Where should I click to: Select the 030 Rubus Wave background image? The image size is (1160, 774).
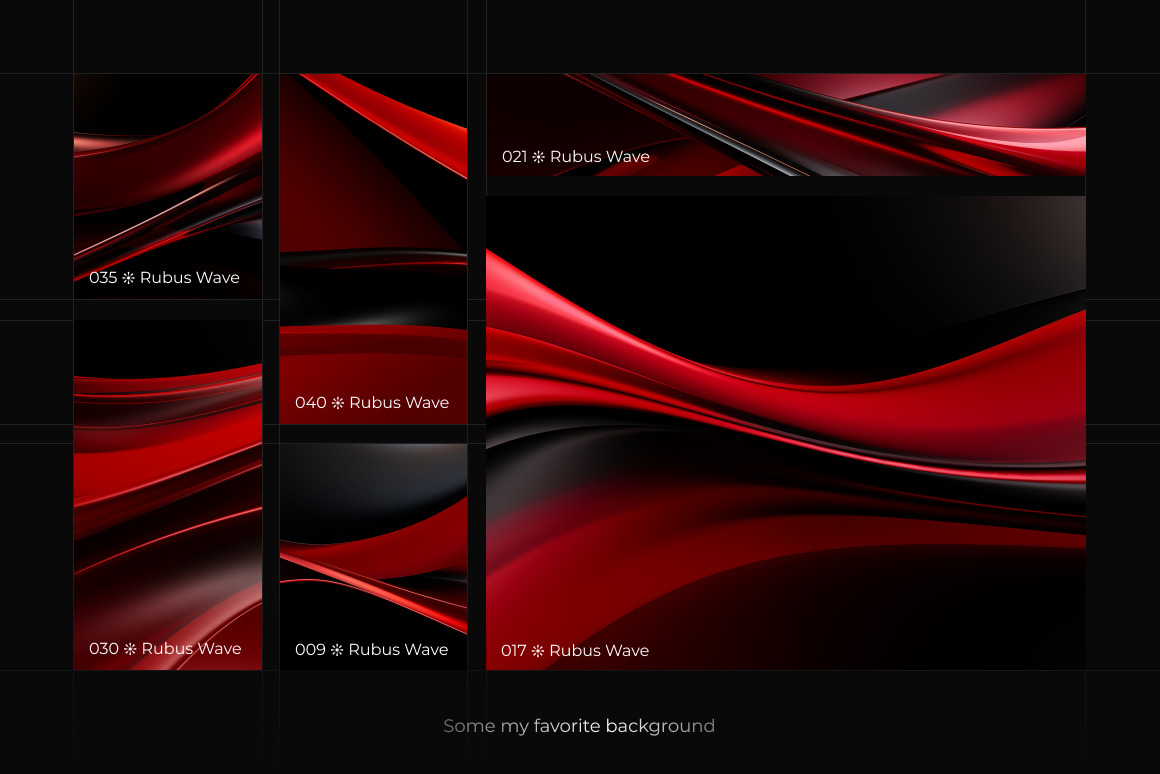[x=168, y=480]
